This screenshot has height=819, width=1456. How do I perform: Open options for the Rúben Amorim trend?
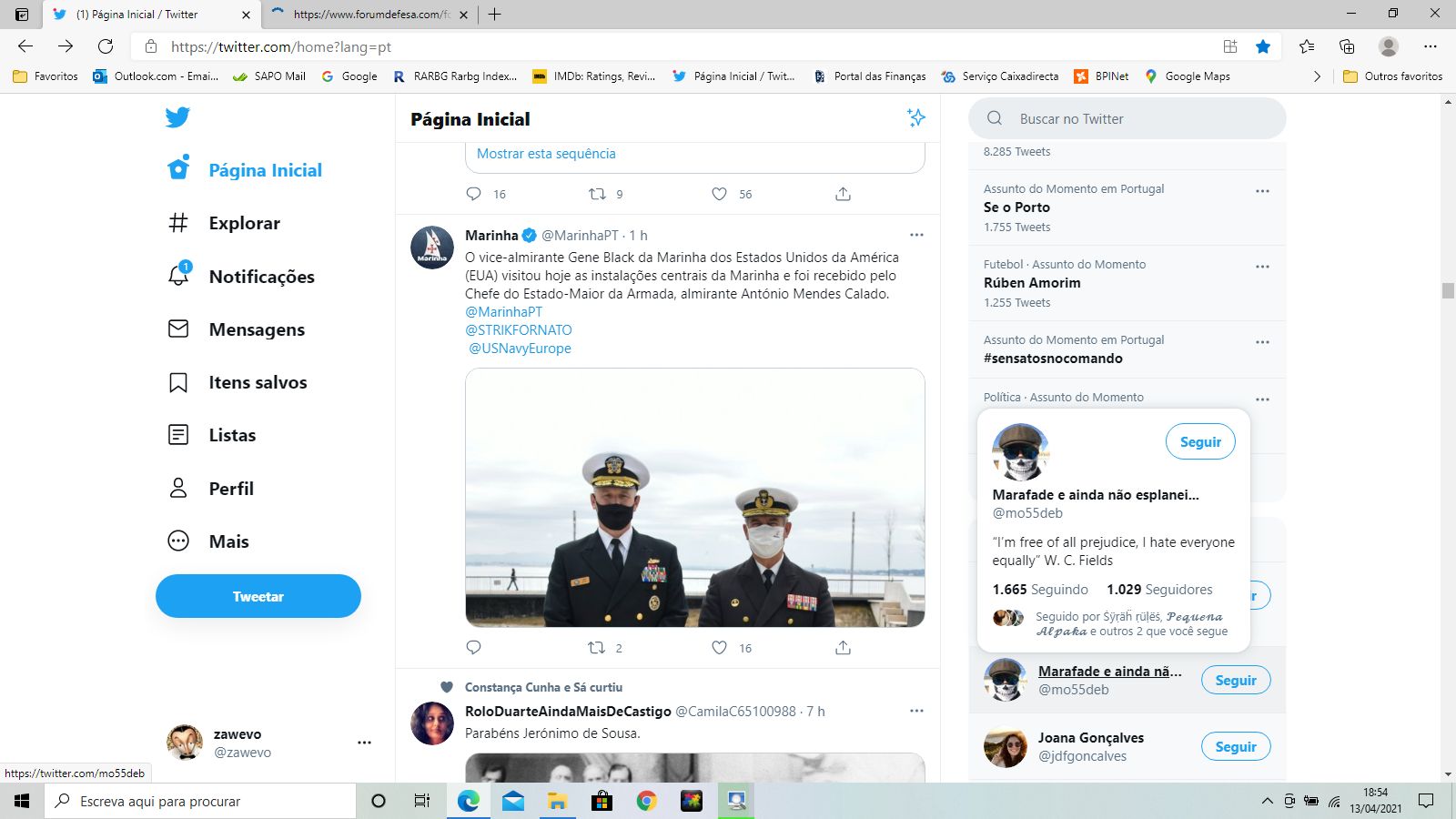pyautogui.click(x=1262, y=267)
